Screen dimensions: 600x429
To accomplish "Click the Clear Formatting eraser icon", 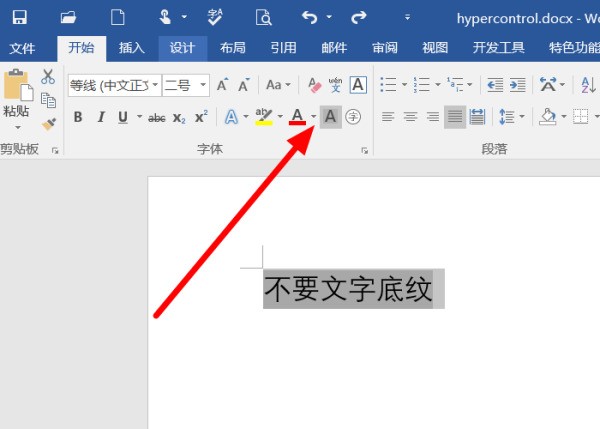I will coord(314,85).
